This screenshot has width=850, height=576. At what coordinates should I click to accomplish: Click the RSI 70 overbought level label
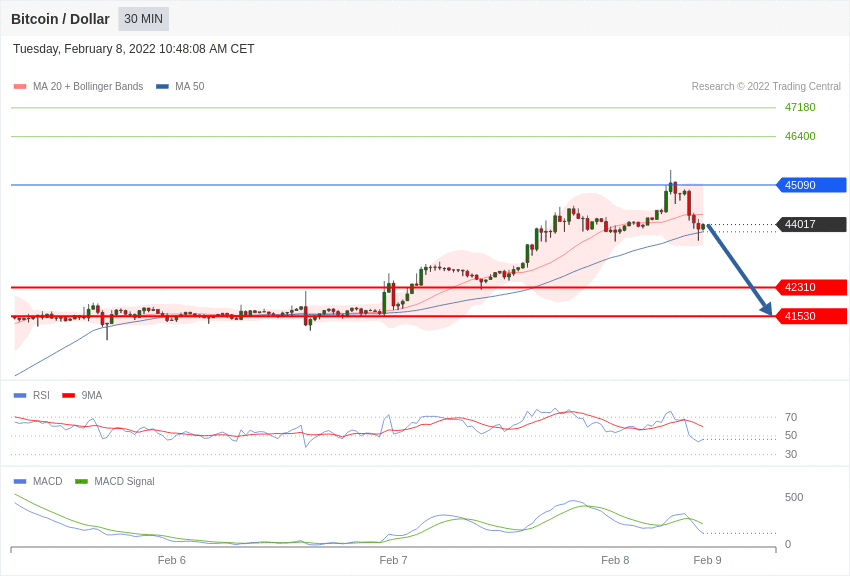click(791, 417)
